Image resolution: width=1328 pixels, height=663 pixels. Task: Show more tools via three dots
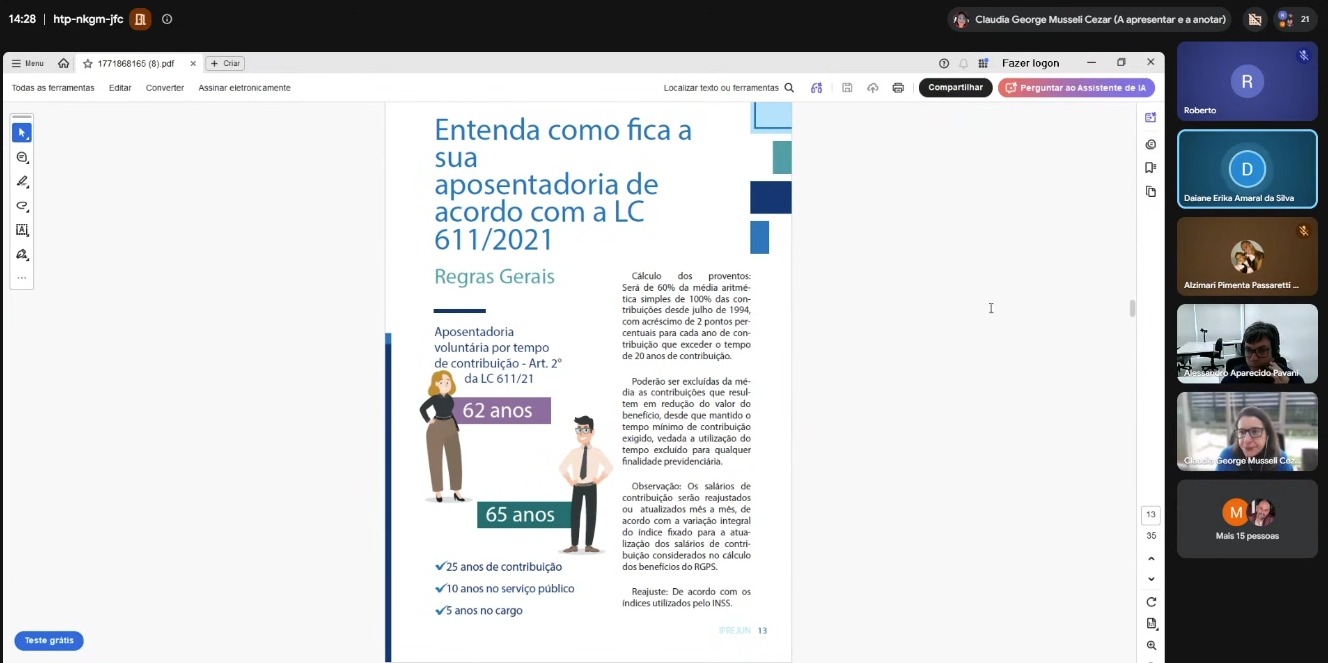coord(21,278)
